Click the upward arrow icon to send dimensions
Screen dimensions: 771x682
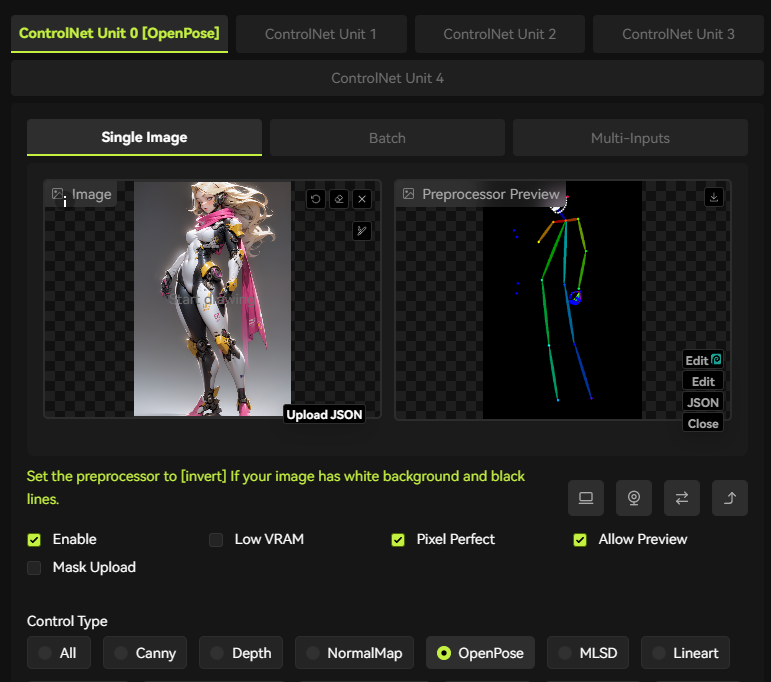(x=730, y=498)
